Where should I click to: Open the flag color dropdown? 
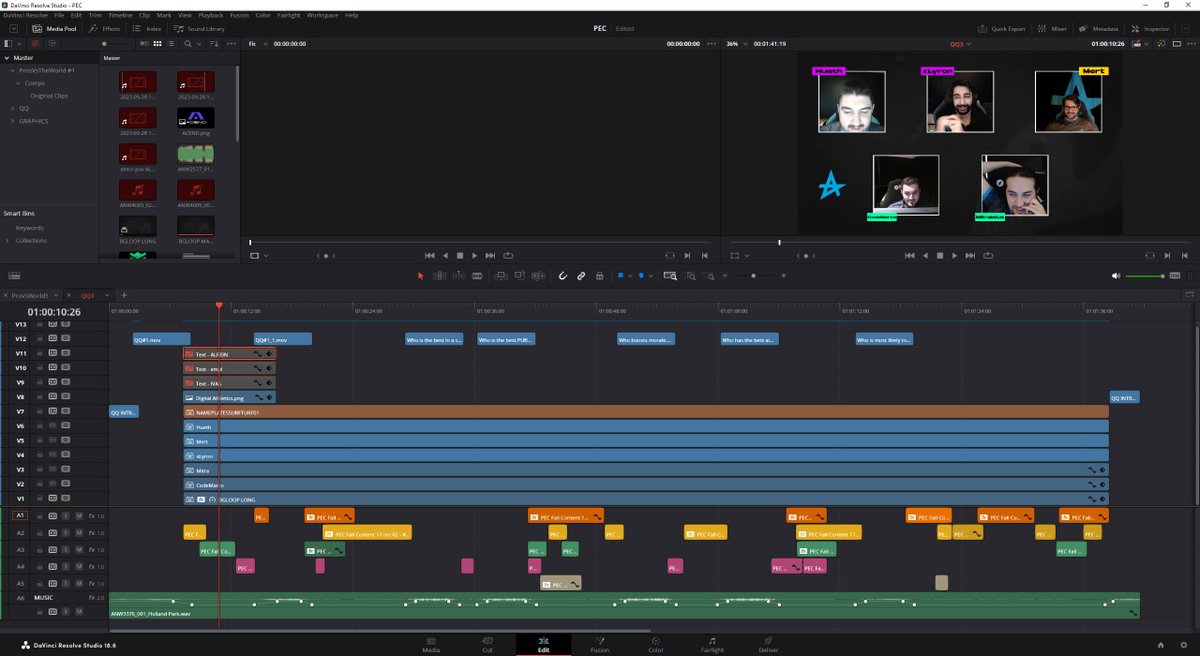coord(630,276)
